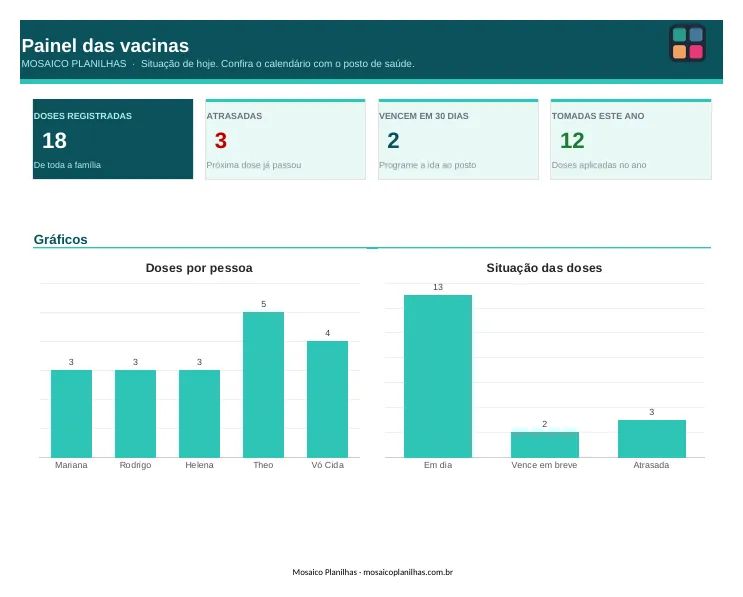
Task: Click the 'Em dia' axis label
Action: coord(438,465)
